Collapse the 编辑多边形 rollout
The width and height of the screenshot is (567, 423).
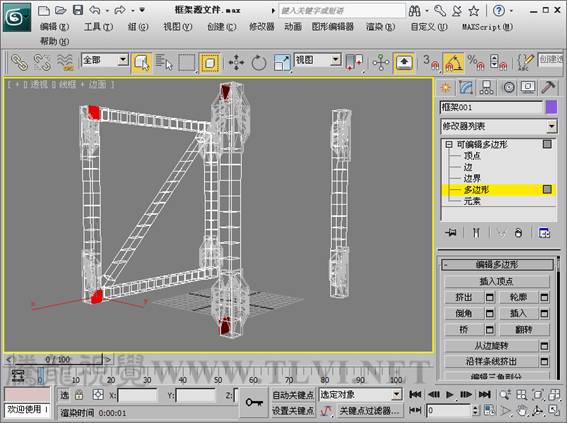tap(498, 264)
